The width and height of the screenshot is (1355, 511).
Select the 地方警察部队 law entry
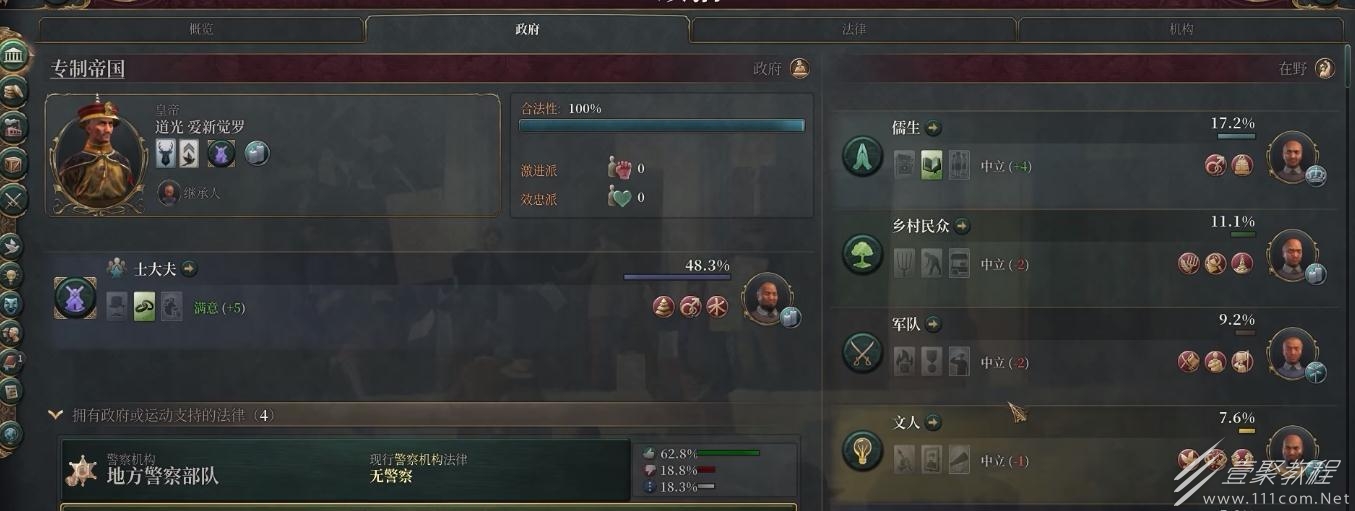coord(345,469)
